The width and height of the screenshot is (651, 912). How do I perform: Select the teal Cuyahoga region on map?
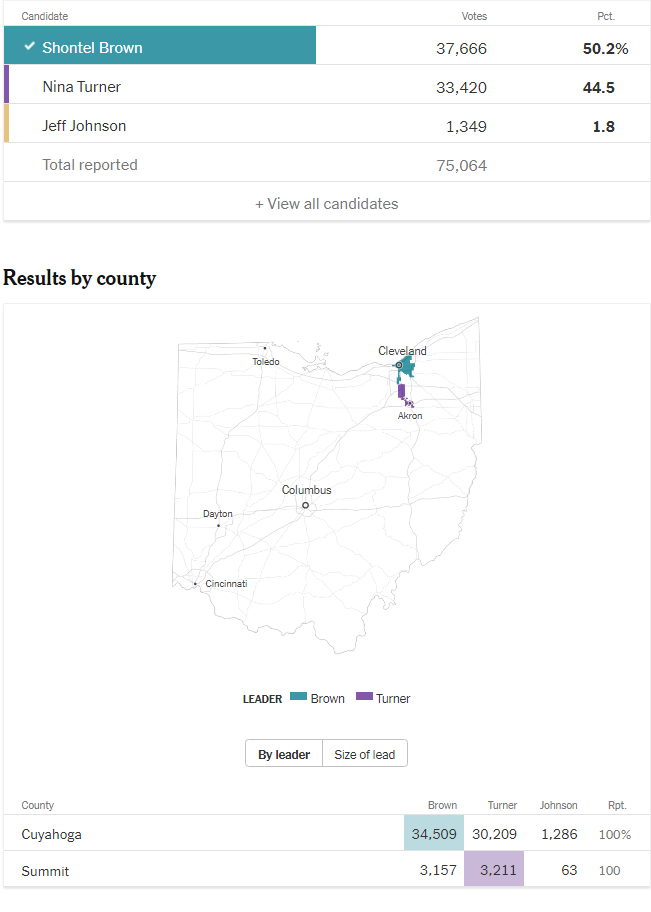pyautogui.click(x=407, y=368)
